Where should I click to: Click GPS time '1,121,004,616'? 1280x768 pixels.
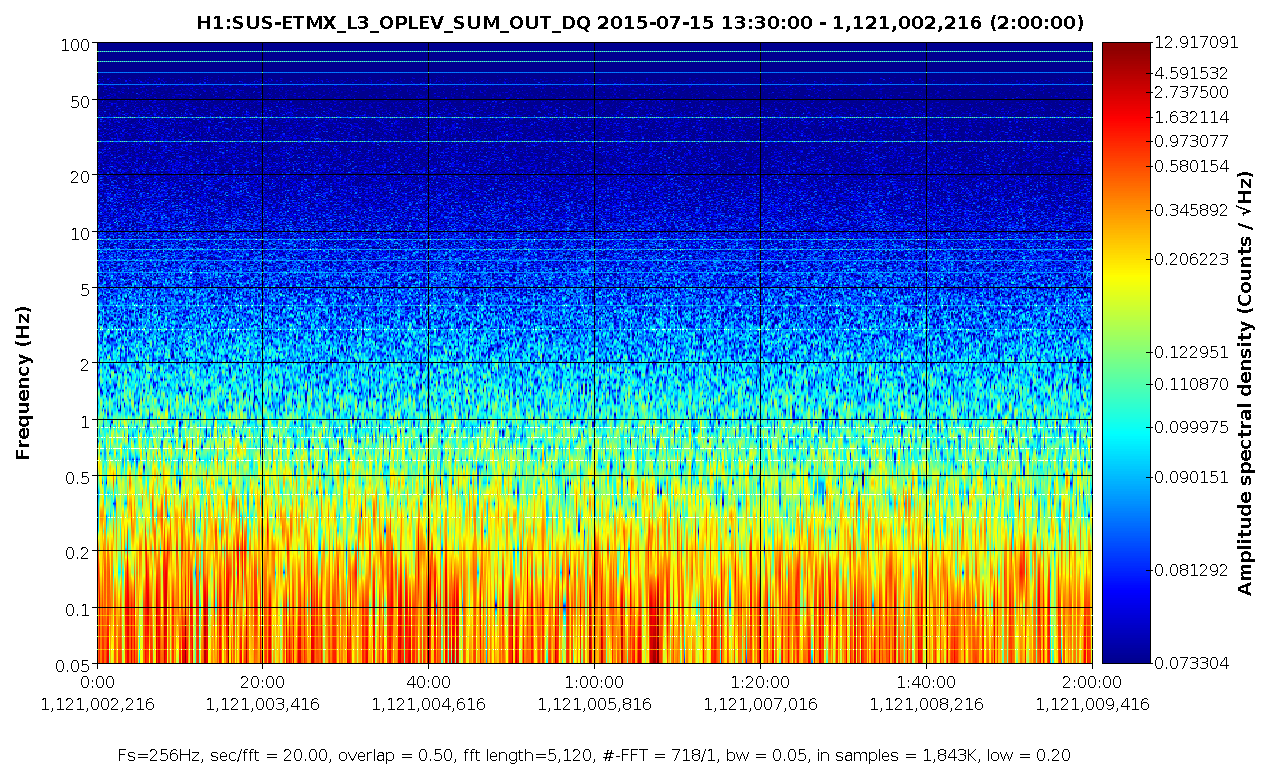point(428,704)
